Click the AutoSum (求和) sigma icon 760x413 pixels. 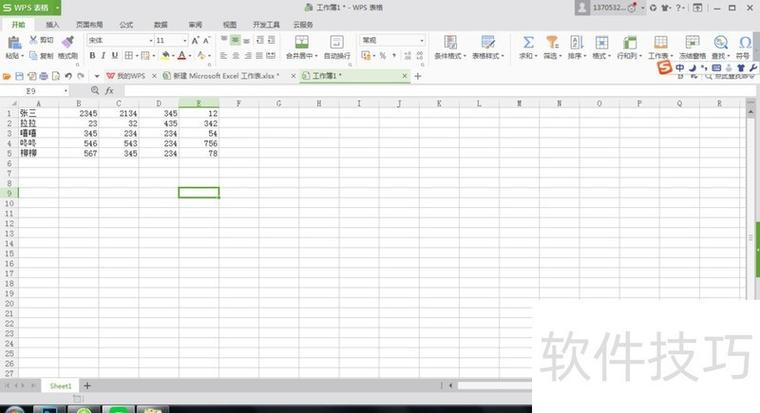click(528, 42)
